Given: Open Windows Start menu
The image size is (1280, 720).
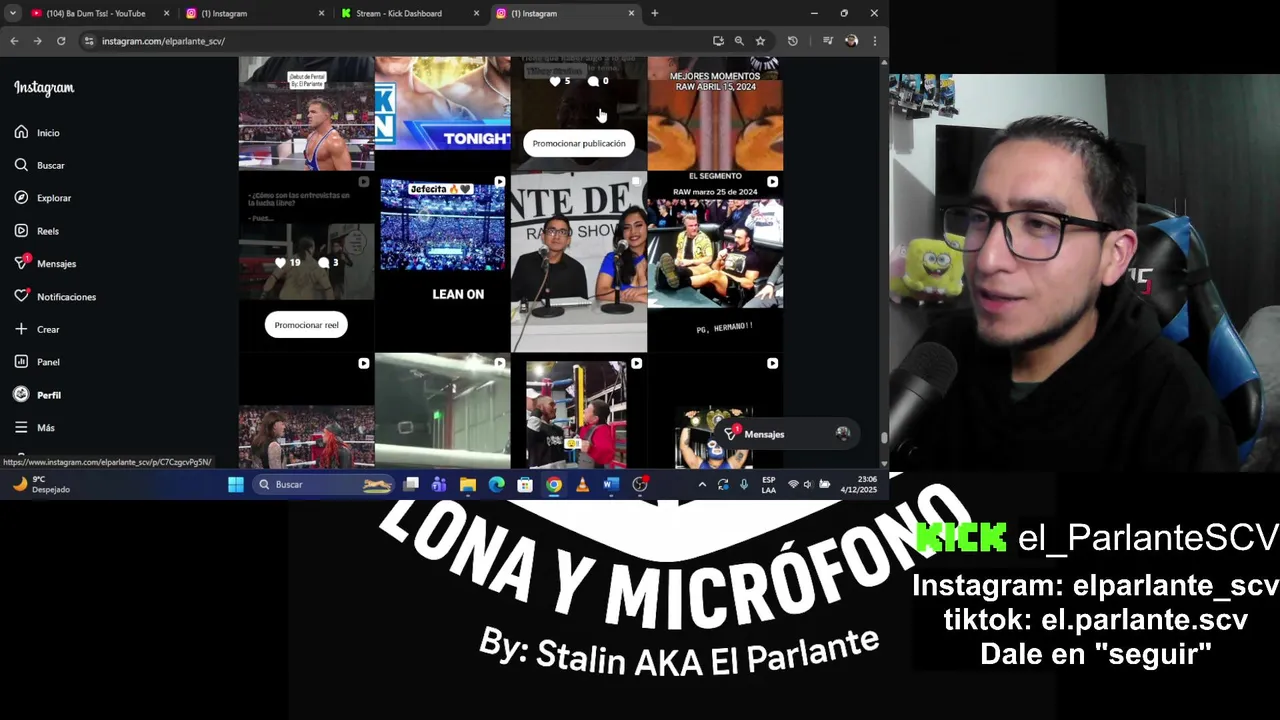Looking at the screenshot, I should (236, 484).
